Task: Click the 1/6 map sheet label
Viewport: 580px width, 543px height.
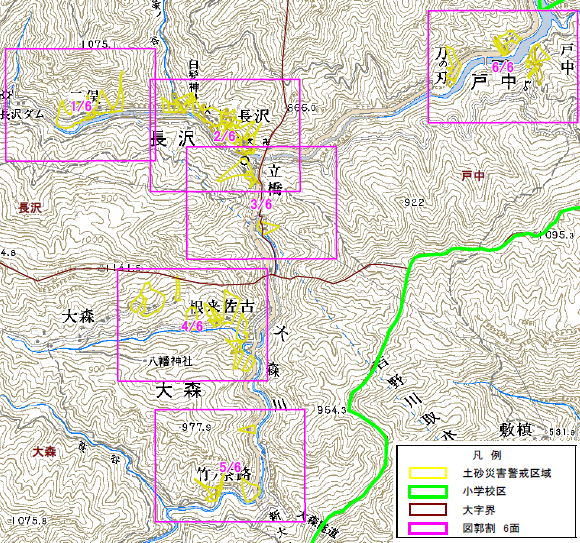Action: point(81,107)
